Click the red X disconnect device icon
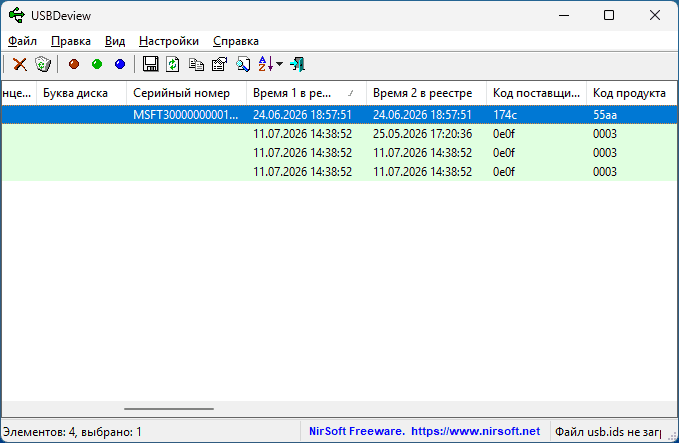Image resolution: width=679 pixels, height=443 pixels. coord(19,65)
